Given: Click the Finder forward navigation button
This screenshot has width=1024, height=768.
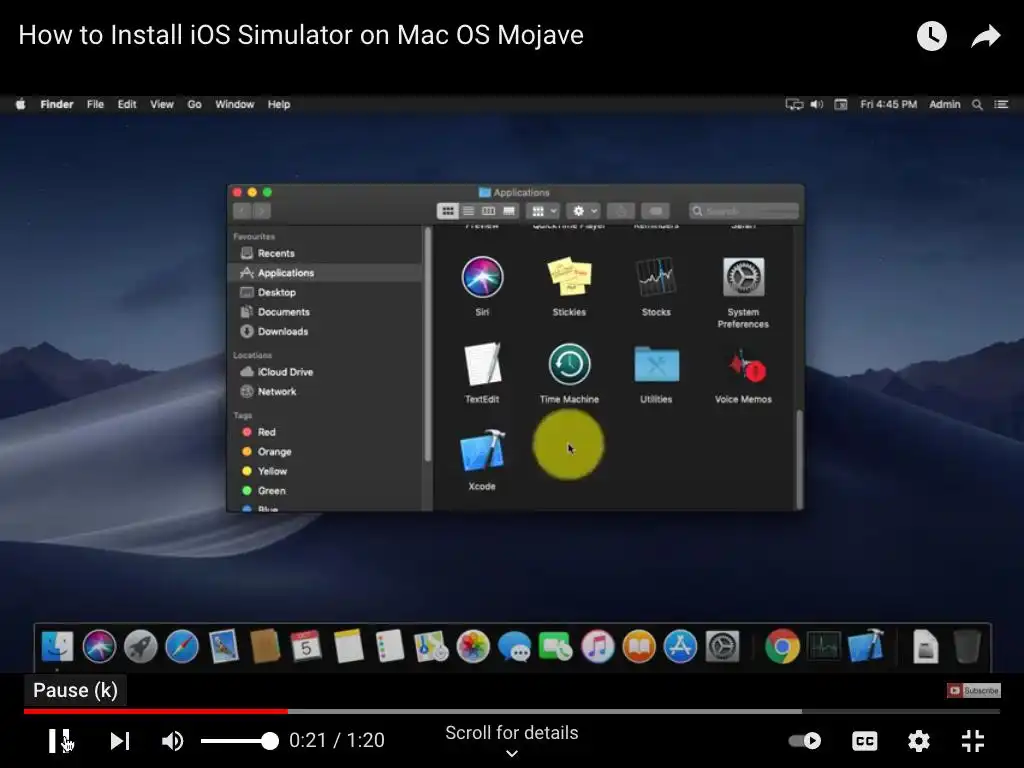Looking at the screenshot, I should pyautogui.click(x=261, y=211).
